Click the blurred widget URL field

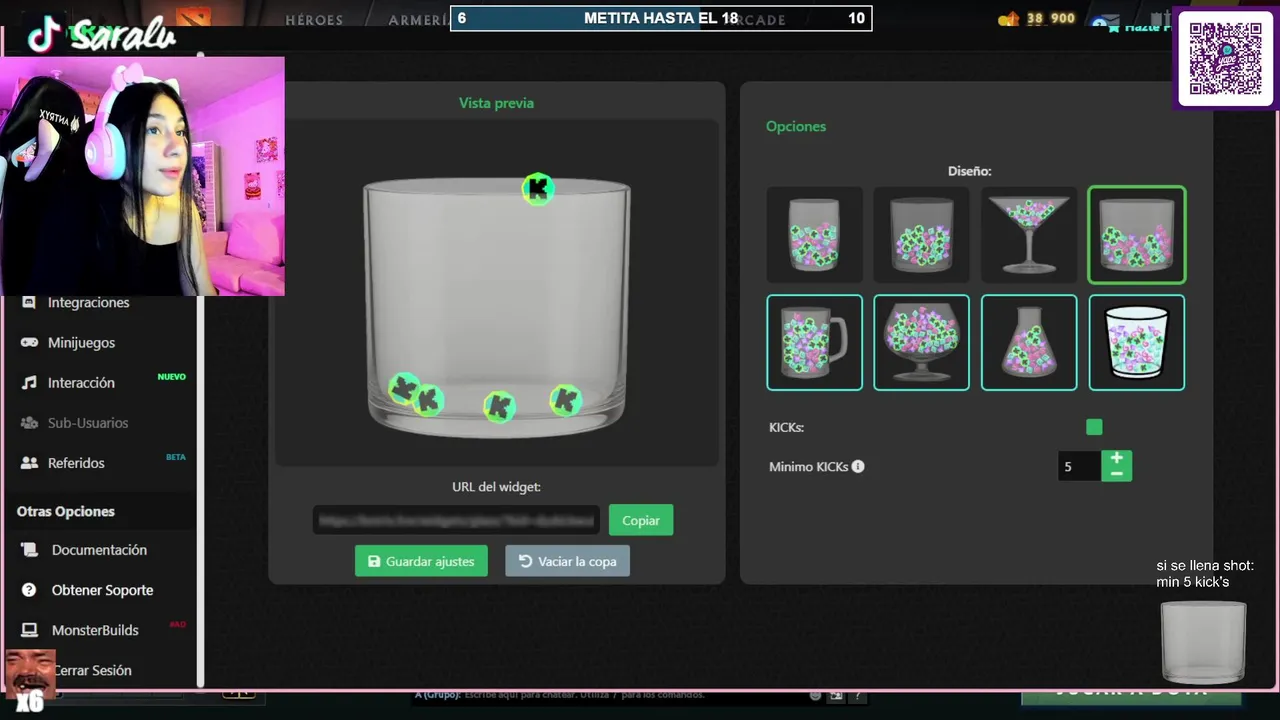click(x=456, y=520)
